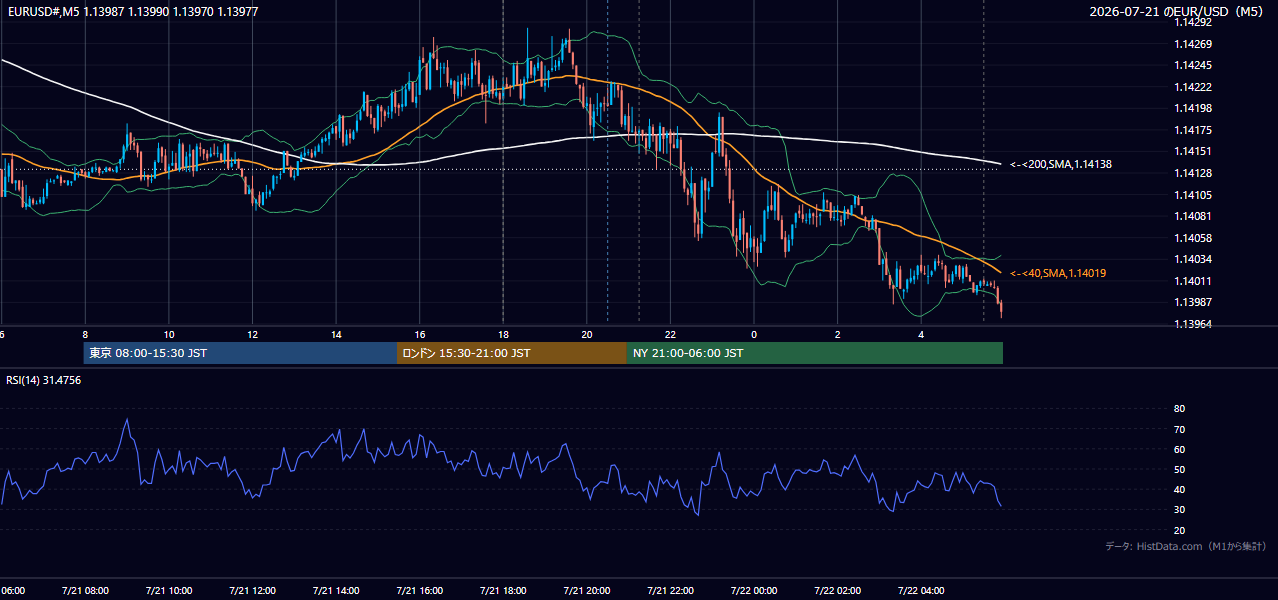Click price axis value 1.14269
The height and width of the screenshot is (600, 1278).
pos(1193,44)
